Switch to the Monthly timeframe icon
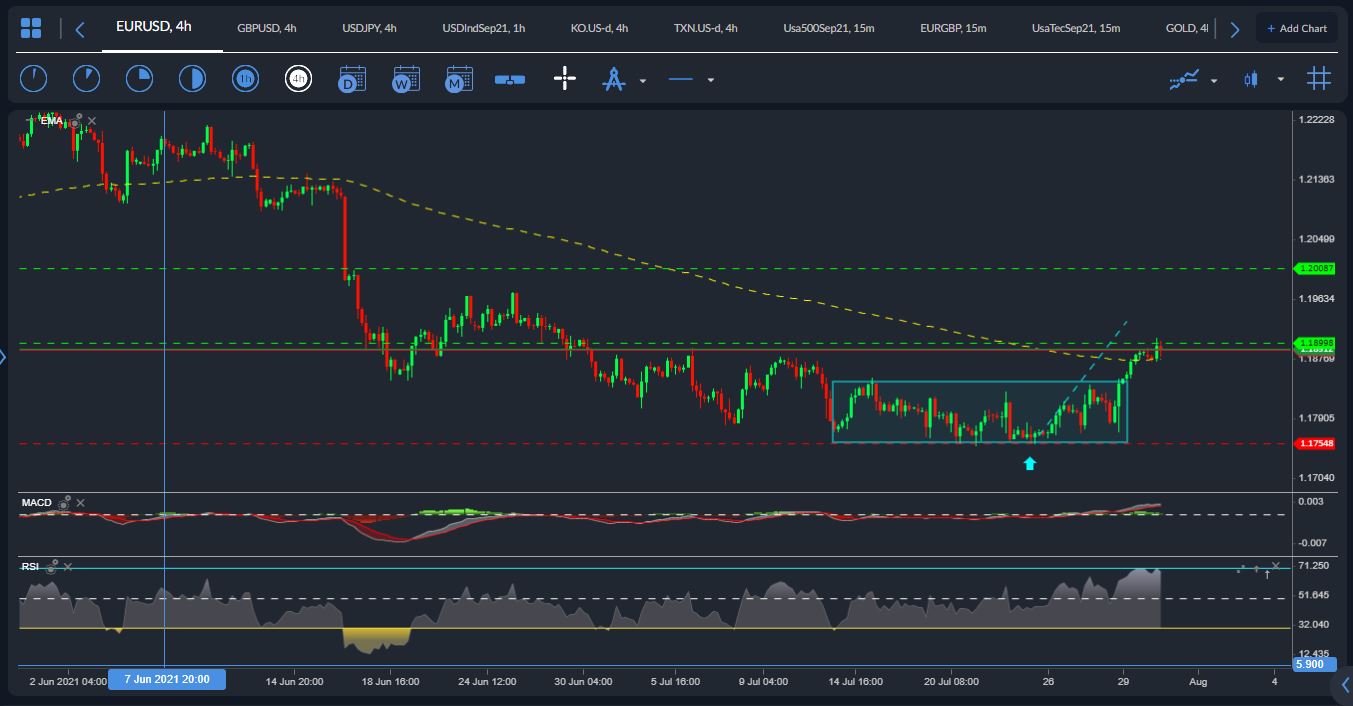 tap(458, 78)
